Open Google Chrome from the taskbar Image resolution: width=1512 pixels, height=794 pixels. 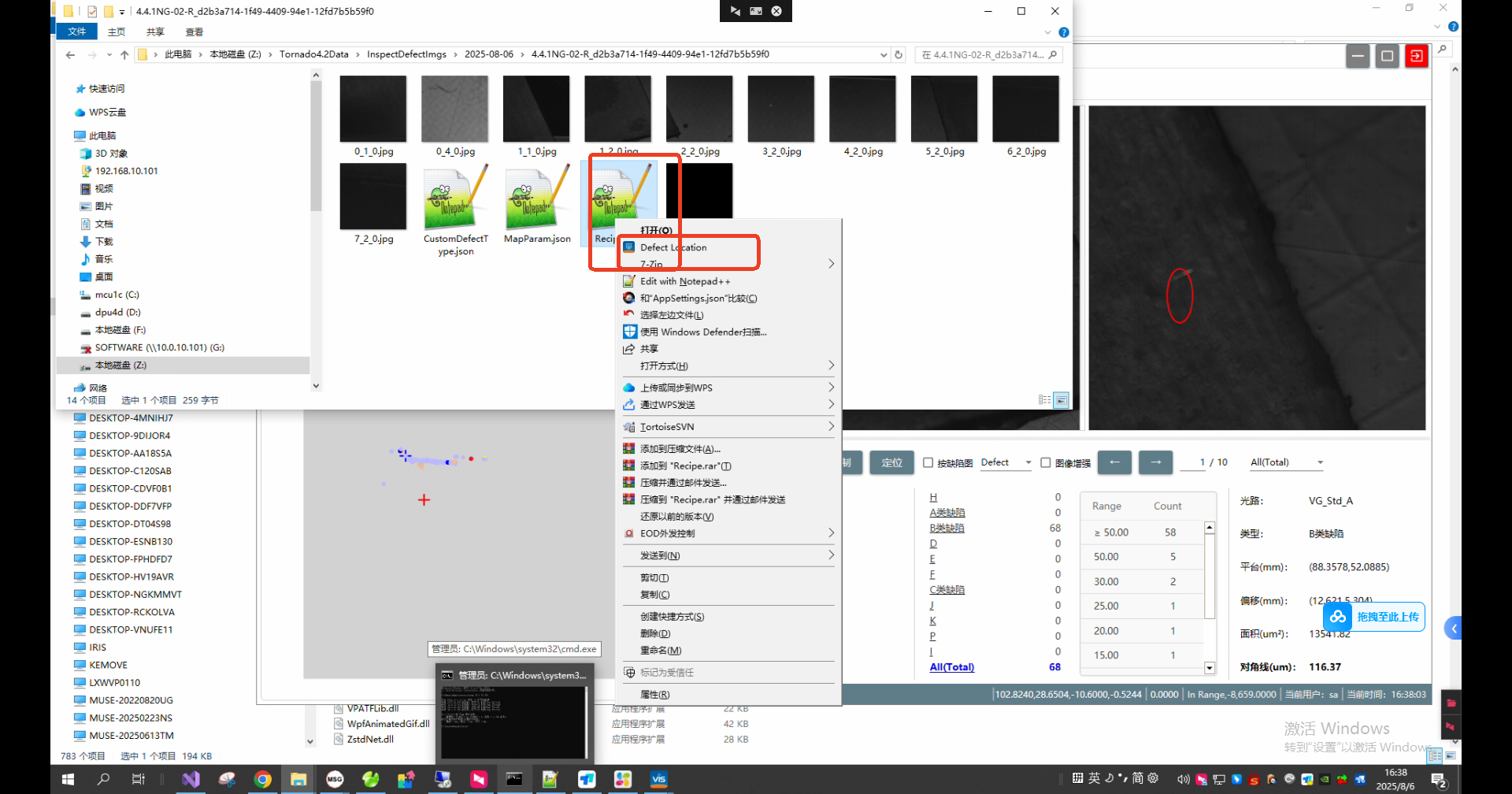click(263, 779)
